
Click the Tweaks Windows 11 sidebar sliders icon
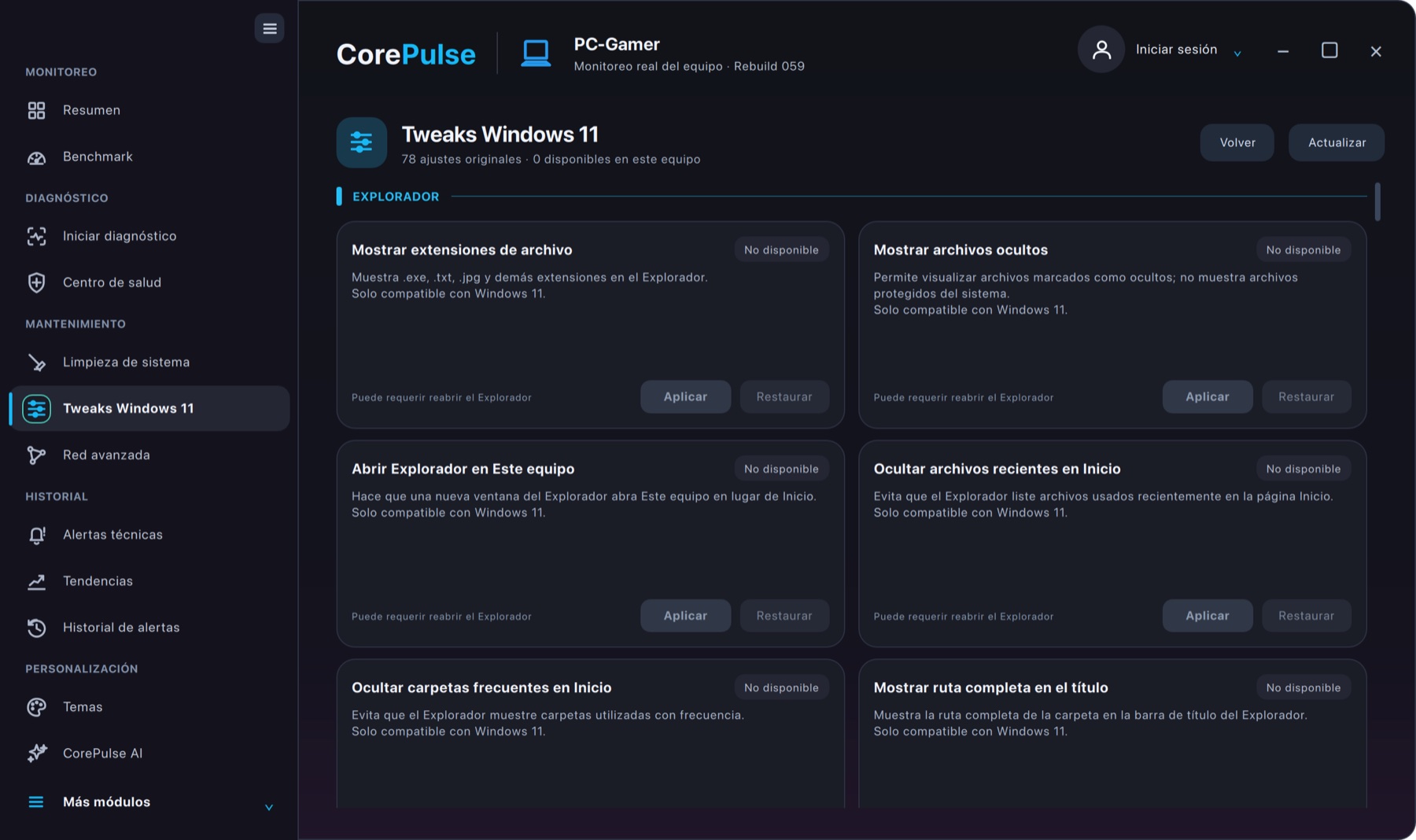pyautogui.click(x=37, y=408)
